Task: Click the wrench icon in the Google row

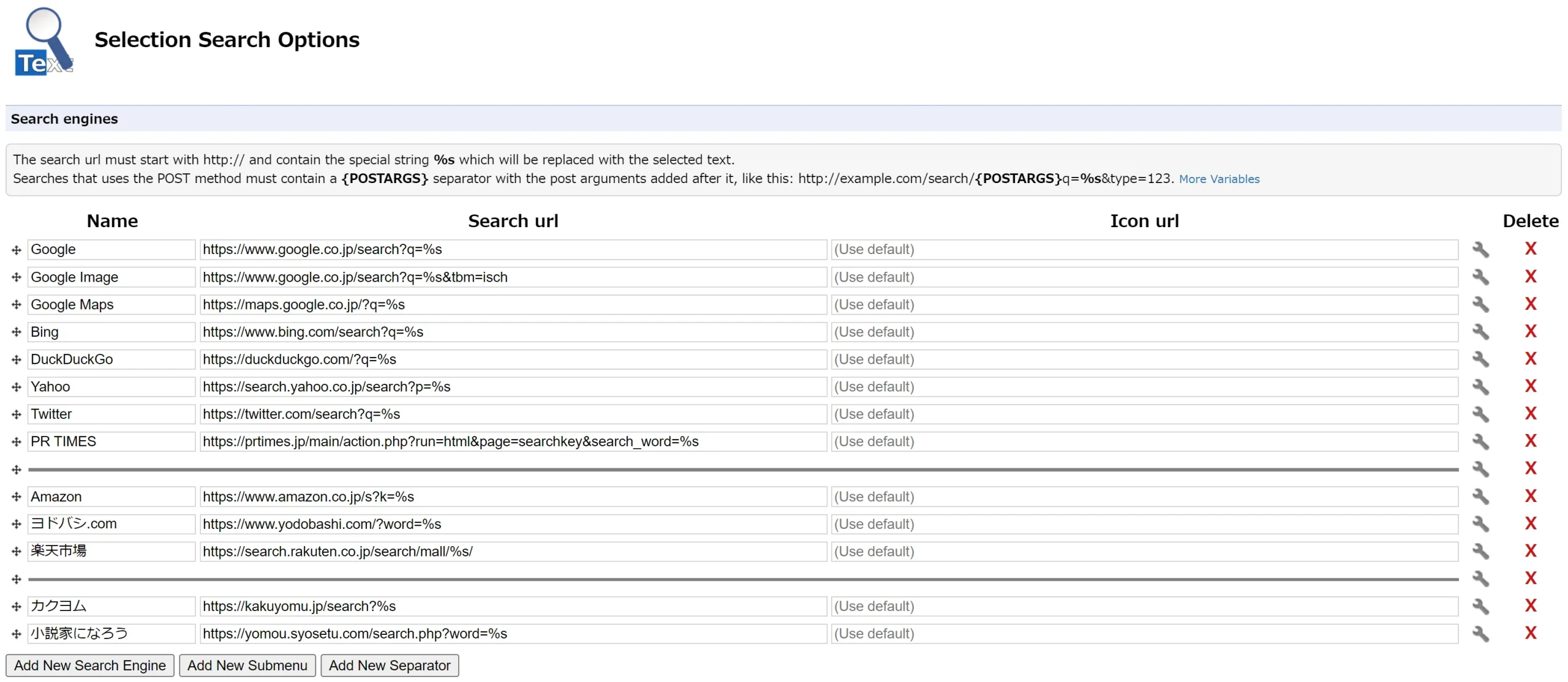Action: pyautogui.click(x=1480, y=250)
